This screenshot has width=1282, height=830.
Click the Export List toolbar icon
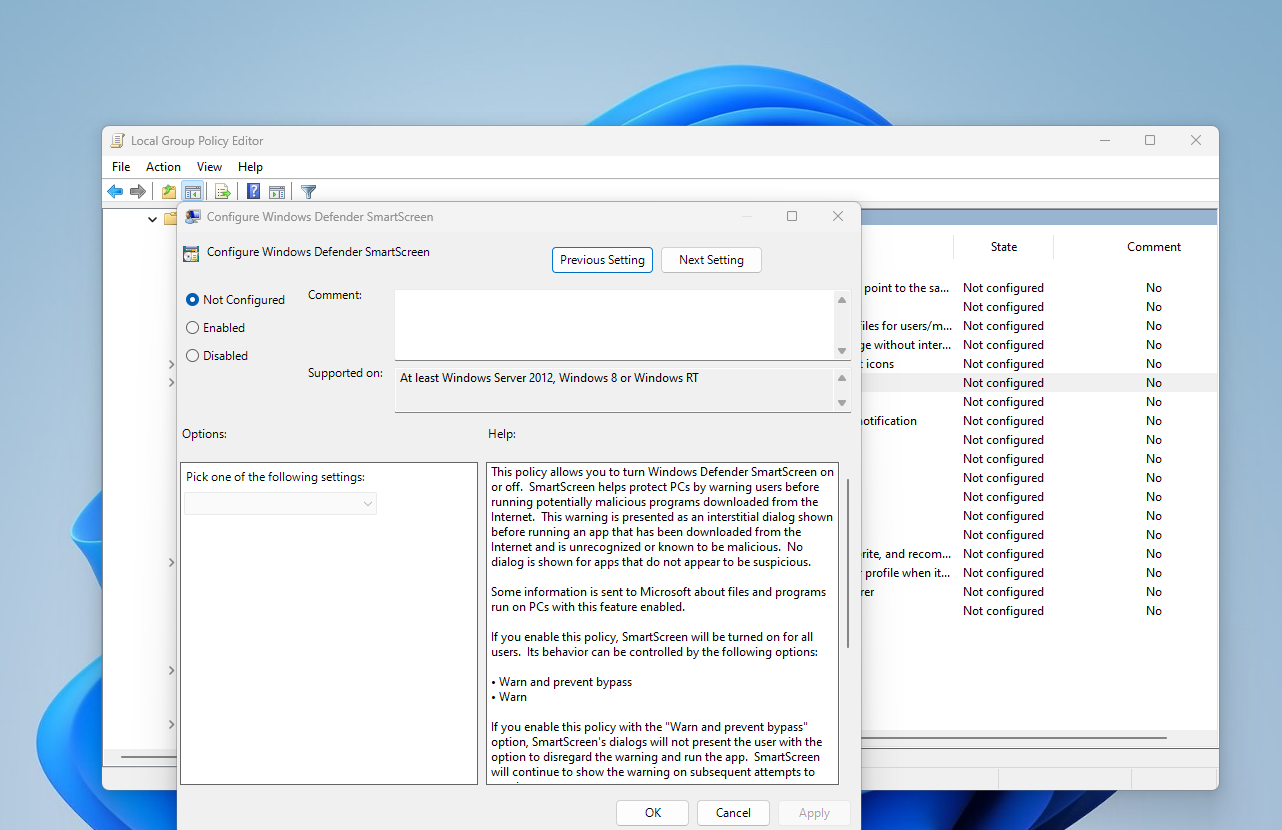coord(223,191)
